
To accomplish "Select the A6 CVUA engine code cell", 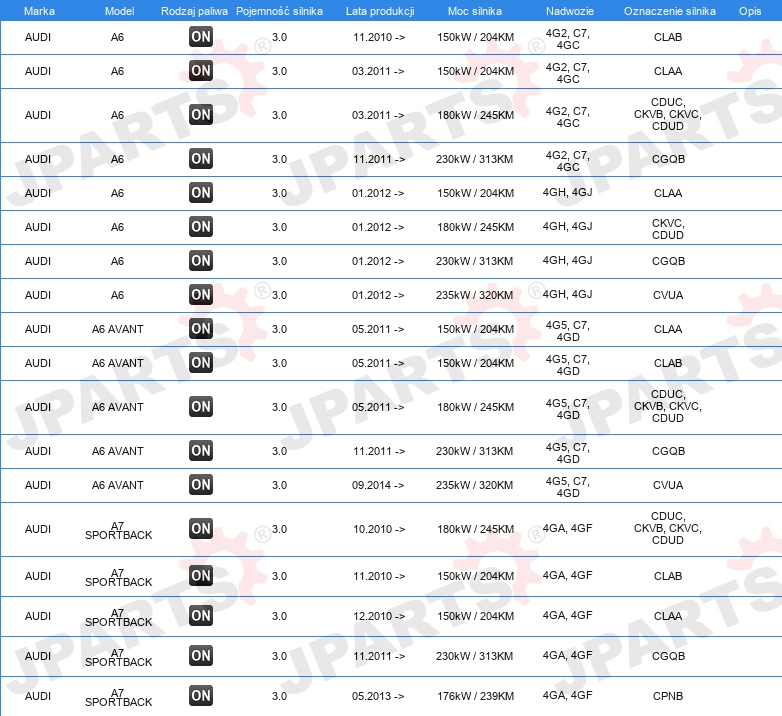I will point(668,295).
